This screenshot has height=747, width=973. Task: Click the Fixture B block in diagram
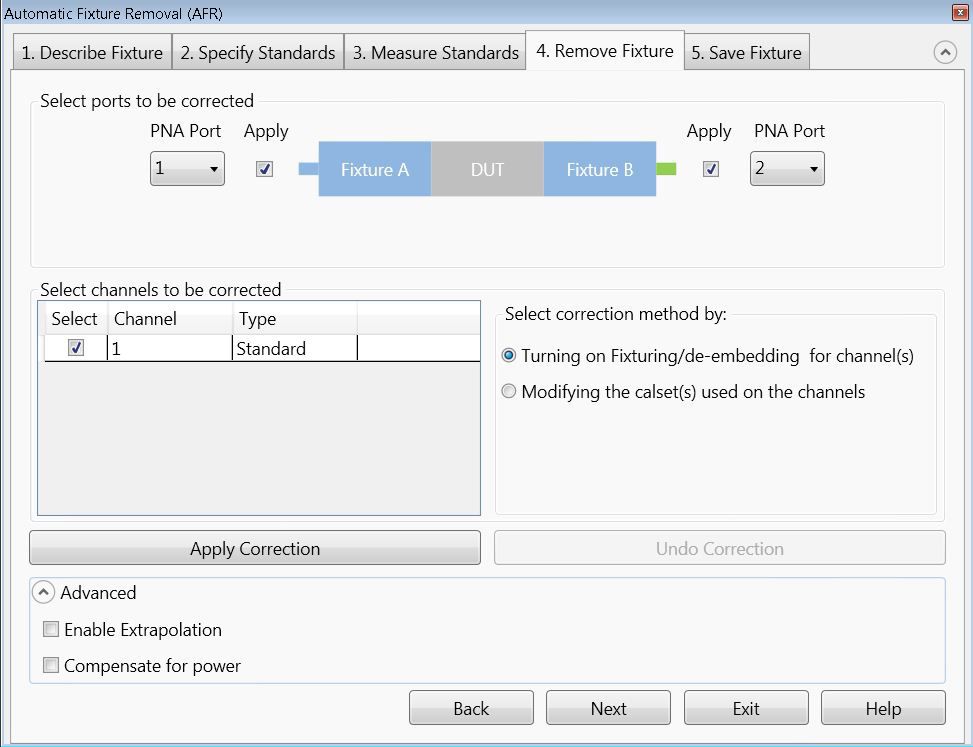click(x=600, y=169)
